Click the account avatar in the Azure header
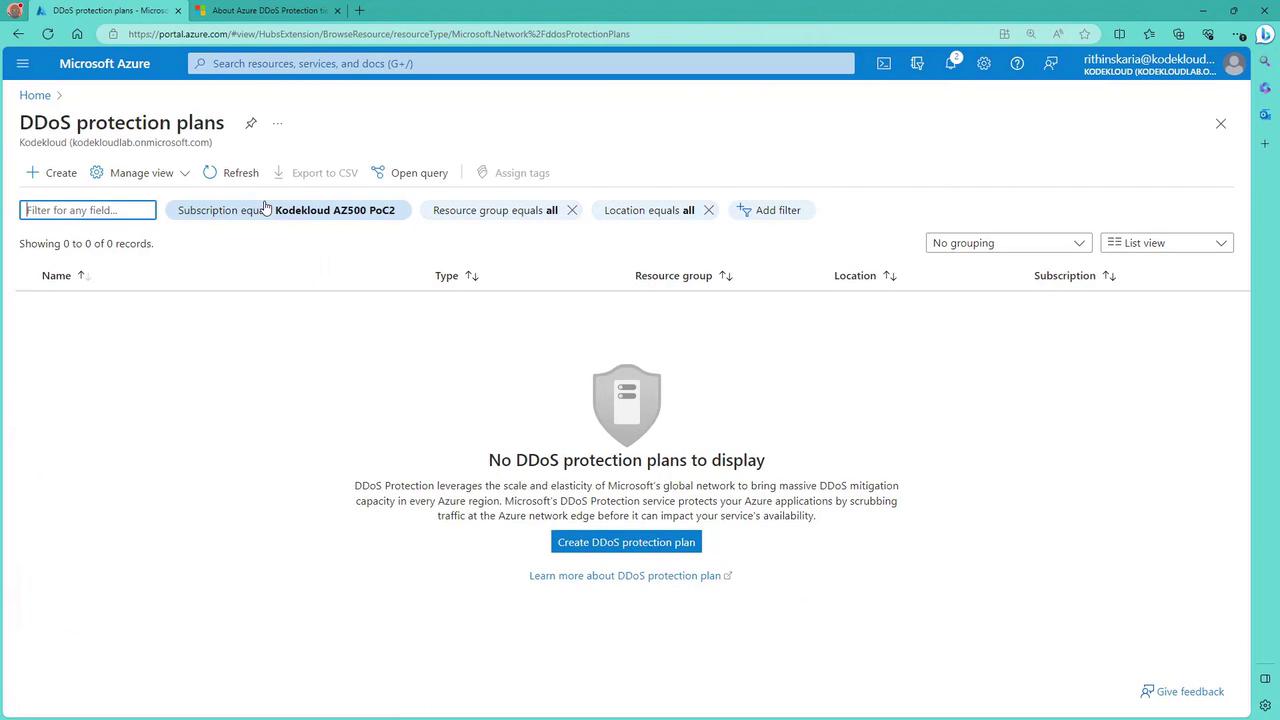 coord(1234,64)
